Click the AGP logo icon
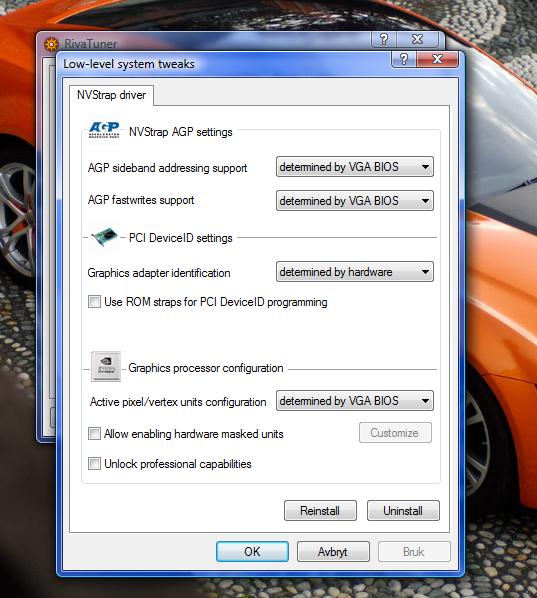Screen dimensions: 537x598 104,130
